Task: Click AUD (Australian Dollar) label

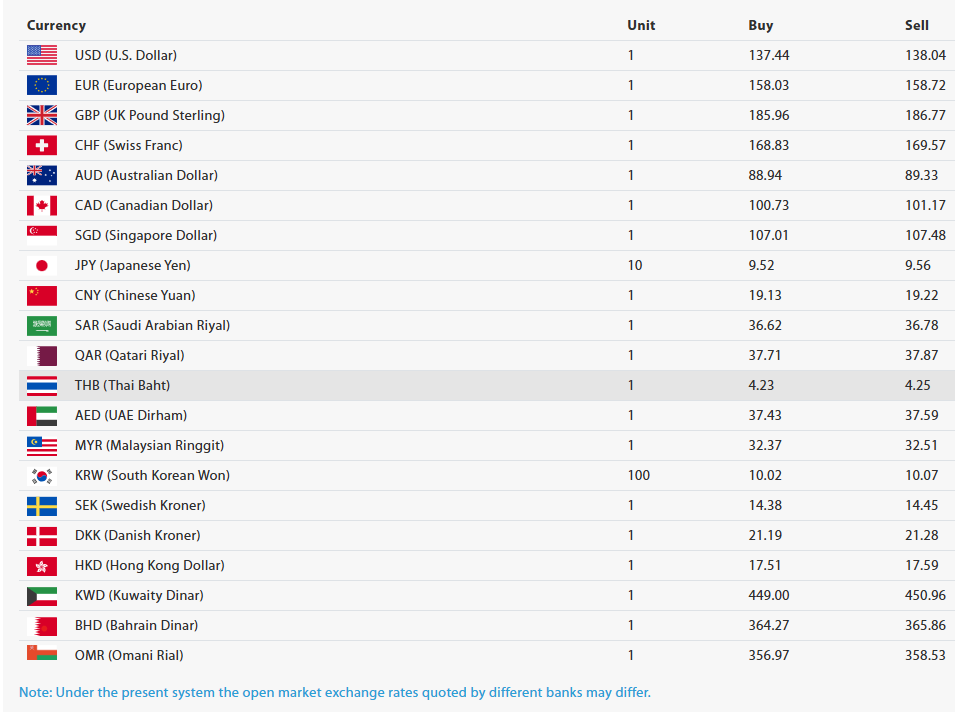Action: 146,175
